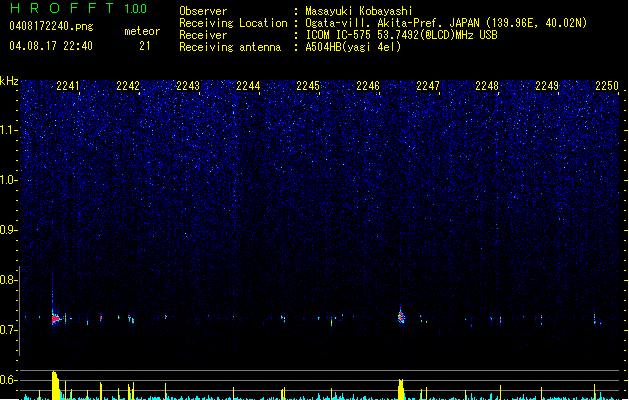Screen dimensions: 629x400
Task: Click the kHz axis unit label
Action: coord(9,81)
